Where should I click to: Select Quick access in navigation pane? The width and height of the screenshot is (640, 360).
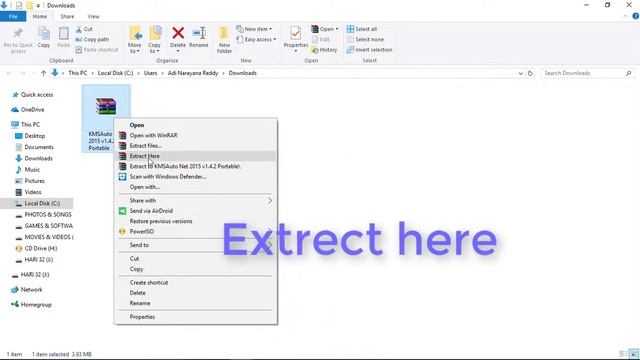pos(33,95)
